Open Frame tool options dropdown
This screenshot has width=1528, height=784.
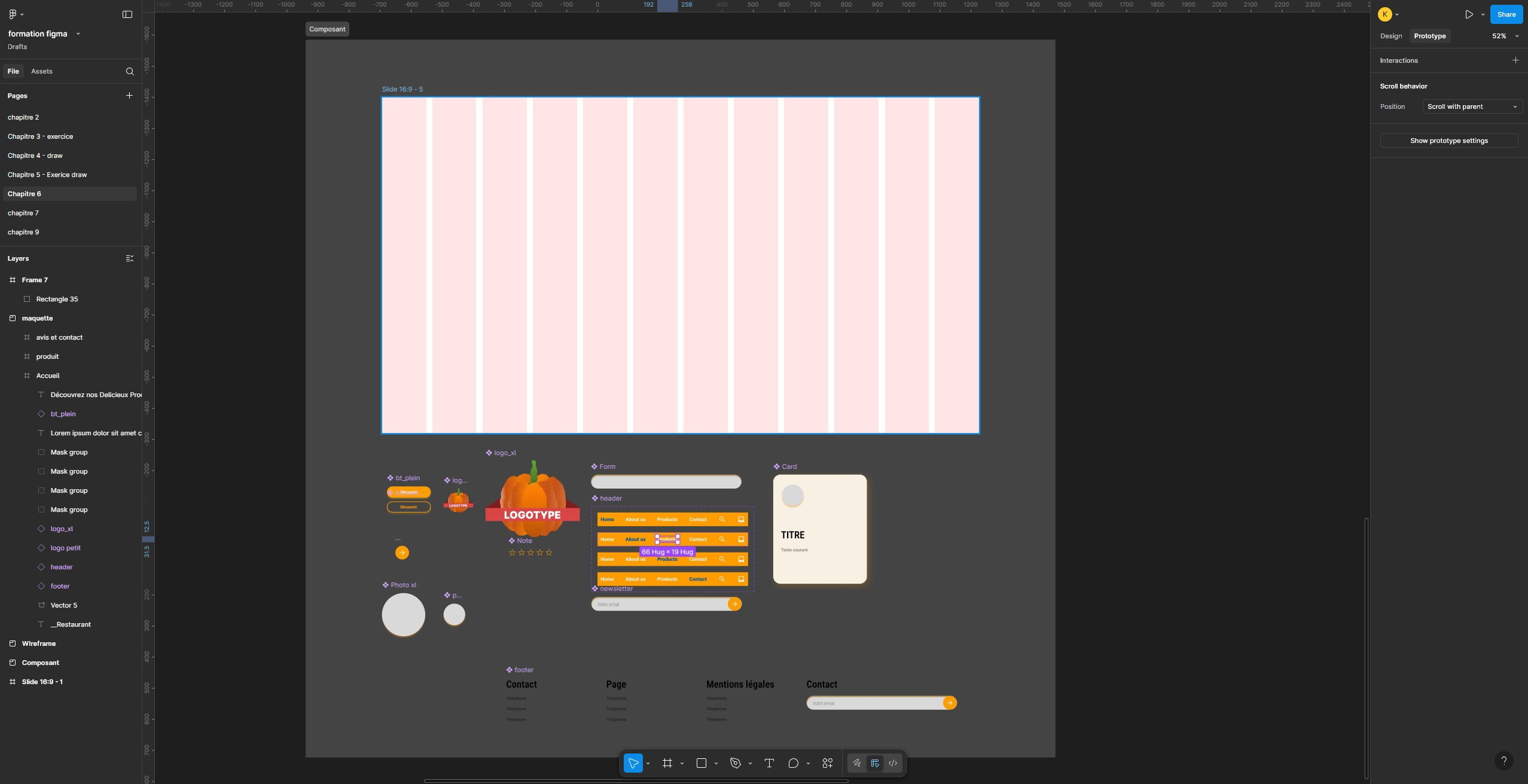pos(682,764)
